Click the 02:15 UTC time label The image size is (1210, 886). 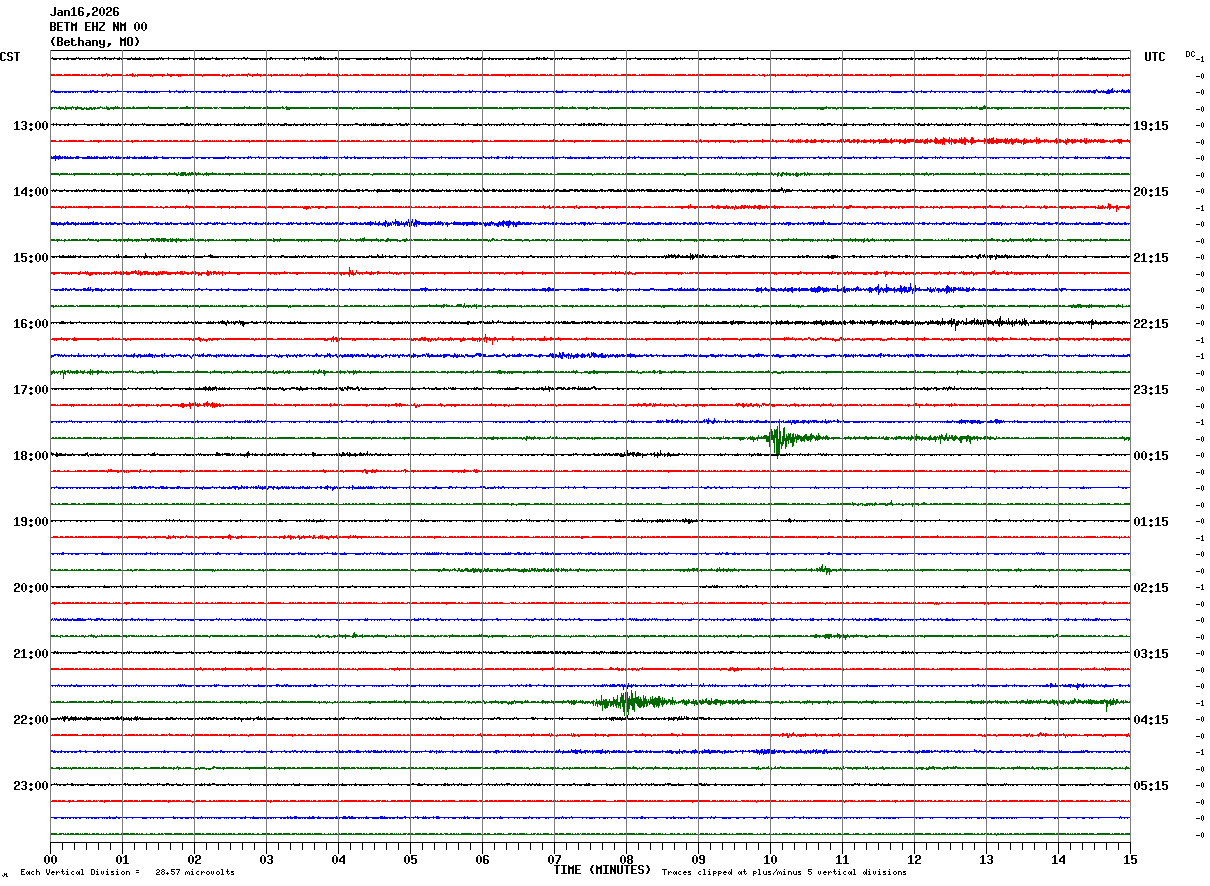coord(1150,588)
